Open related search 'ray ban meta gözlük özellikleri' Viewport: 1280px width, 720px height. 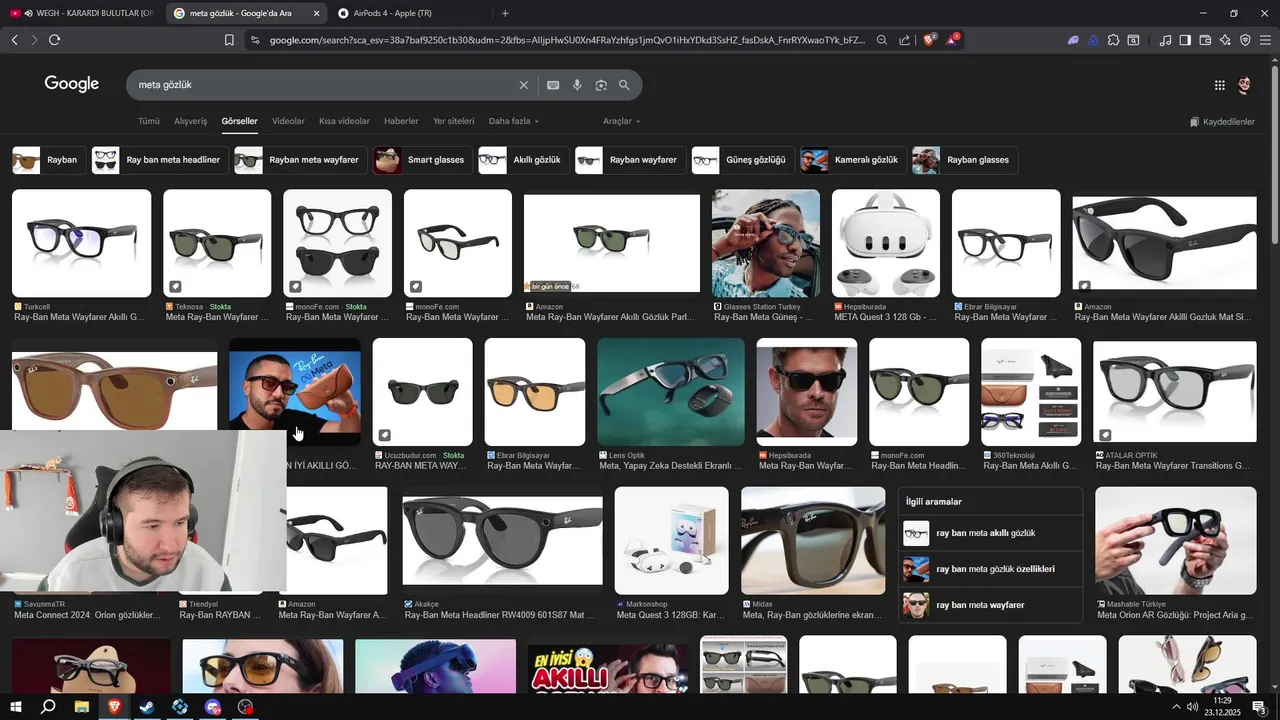point(990,569)
